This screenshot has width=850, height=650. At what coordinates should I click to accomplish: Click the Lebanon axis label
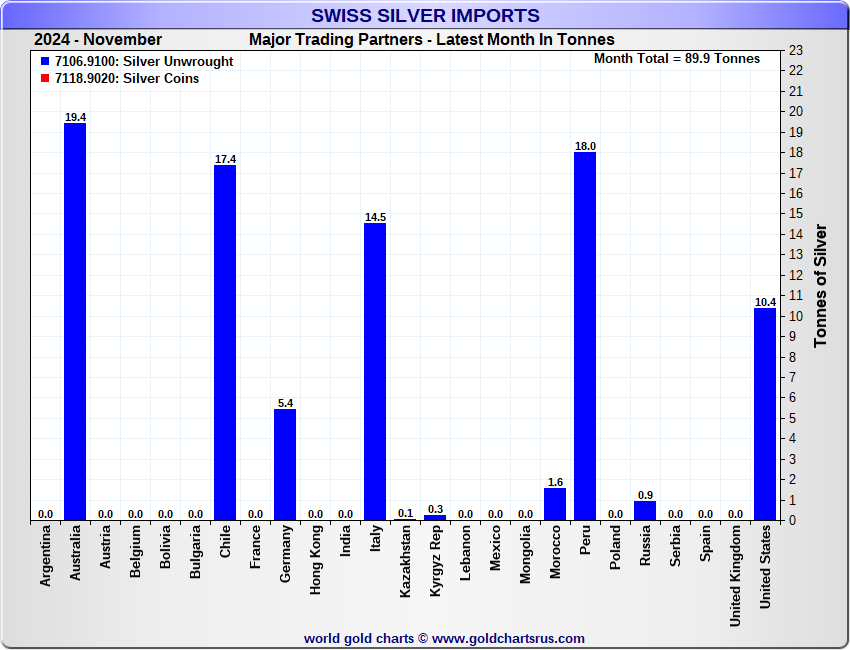465,553
